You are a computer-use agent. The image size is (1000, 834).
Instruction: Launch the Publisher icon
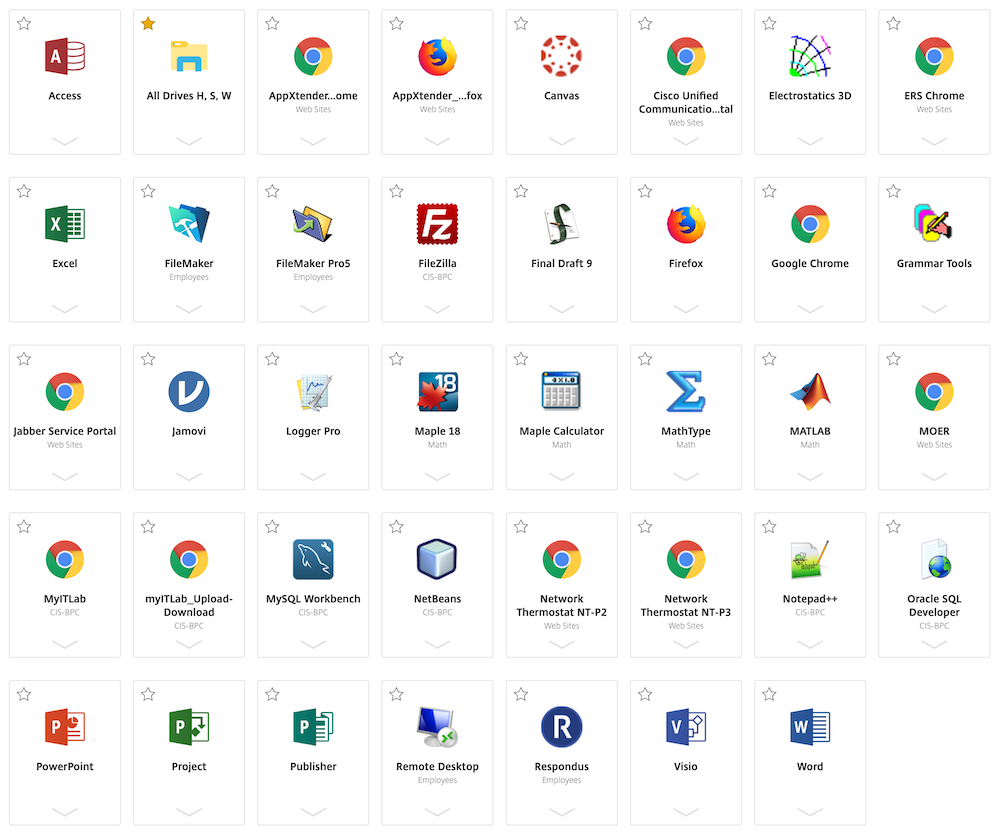tap(312, 727)
